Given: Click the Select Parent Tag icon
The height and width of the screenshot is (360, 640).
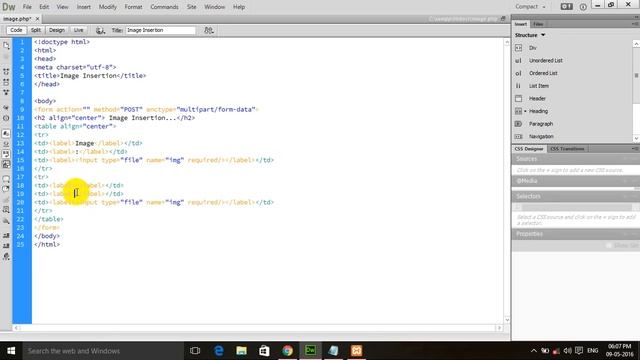Looking at the screenshot, I should [6, 107].
